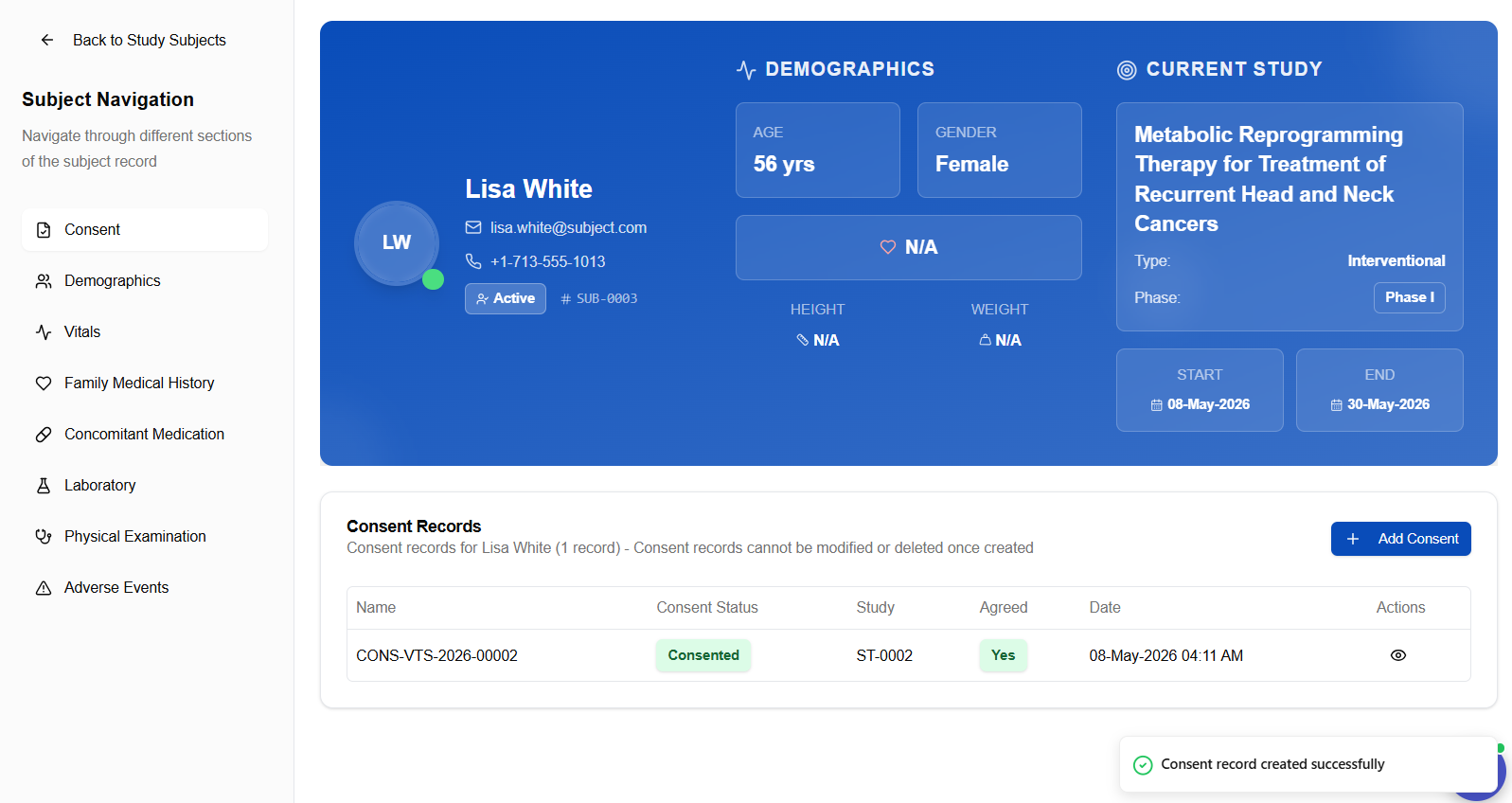Click start date 08-May-2026
1512x803 pixels.
click(1208, 404)
